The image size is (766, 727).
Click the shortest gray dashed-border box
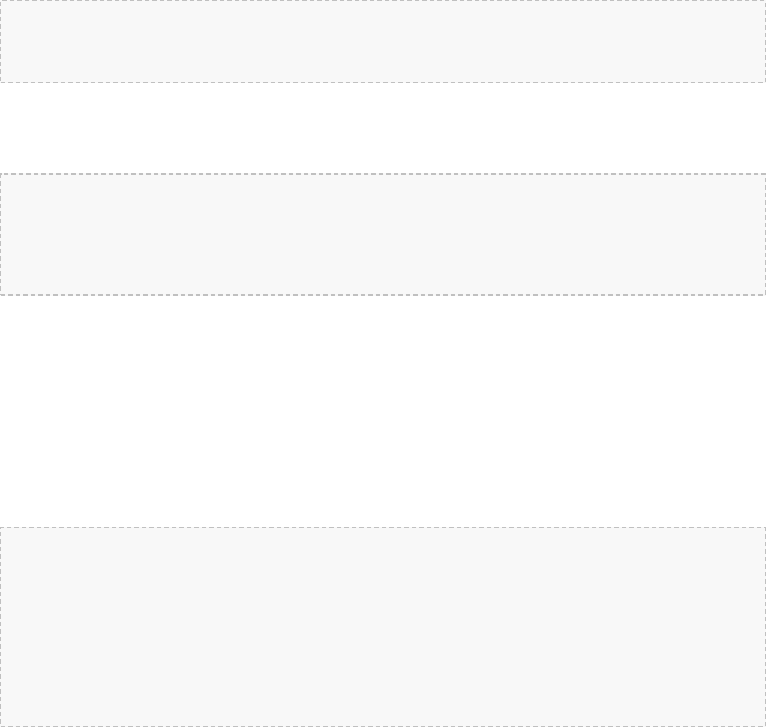click(x=383, y=41)
